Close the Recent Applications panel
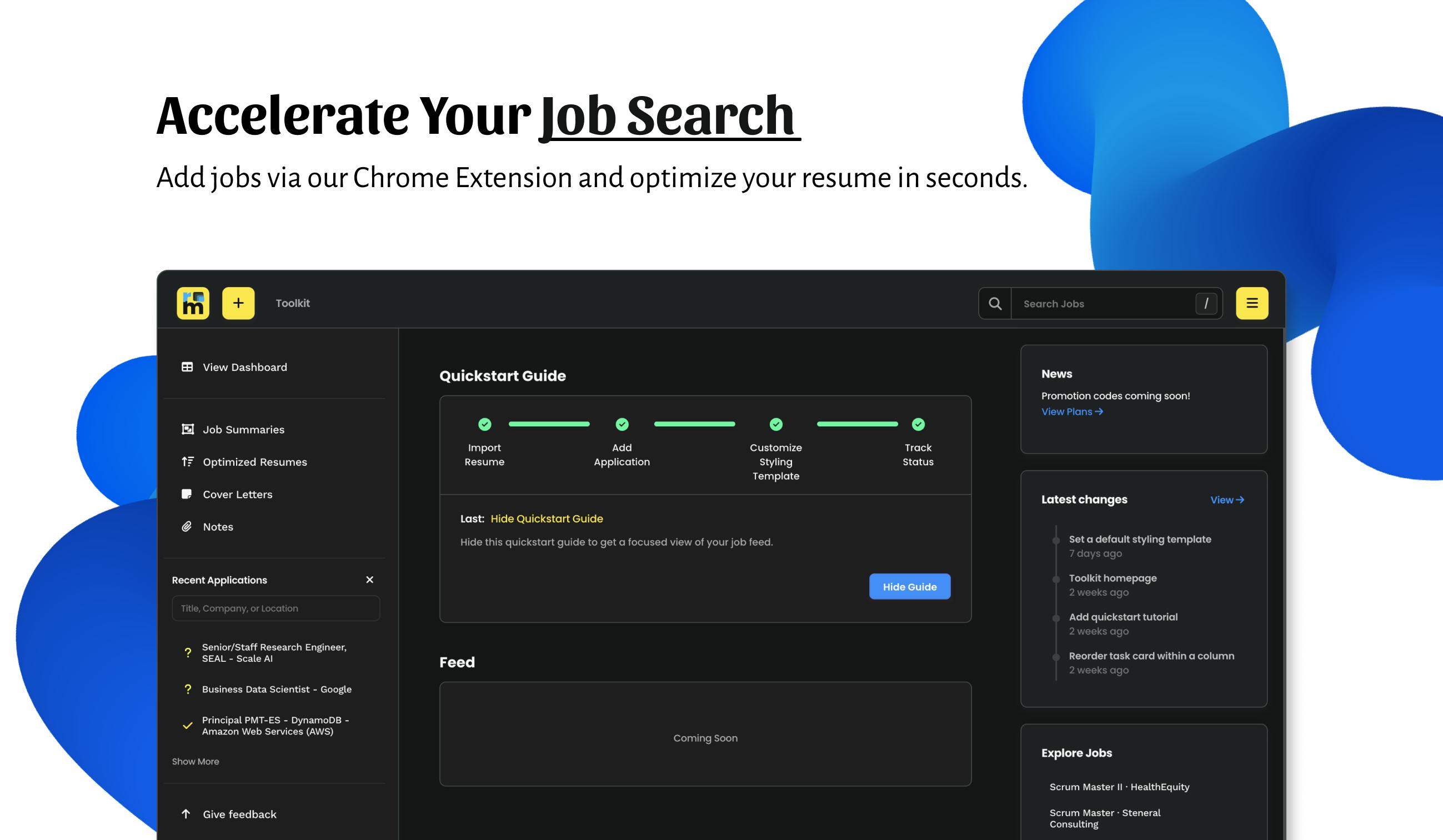1443x840 pixels. (370, 580)
